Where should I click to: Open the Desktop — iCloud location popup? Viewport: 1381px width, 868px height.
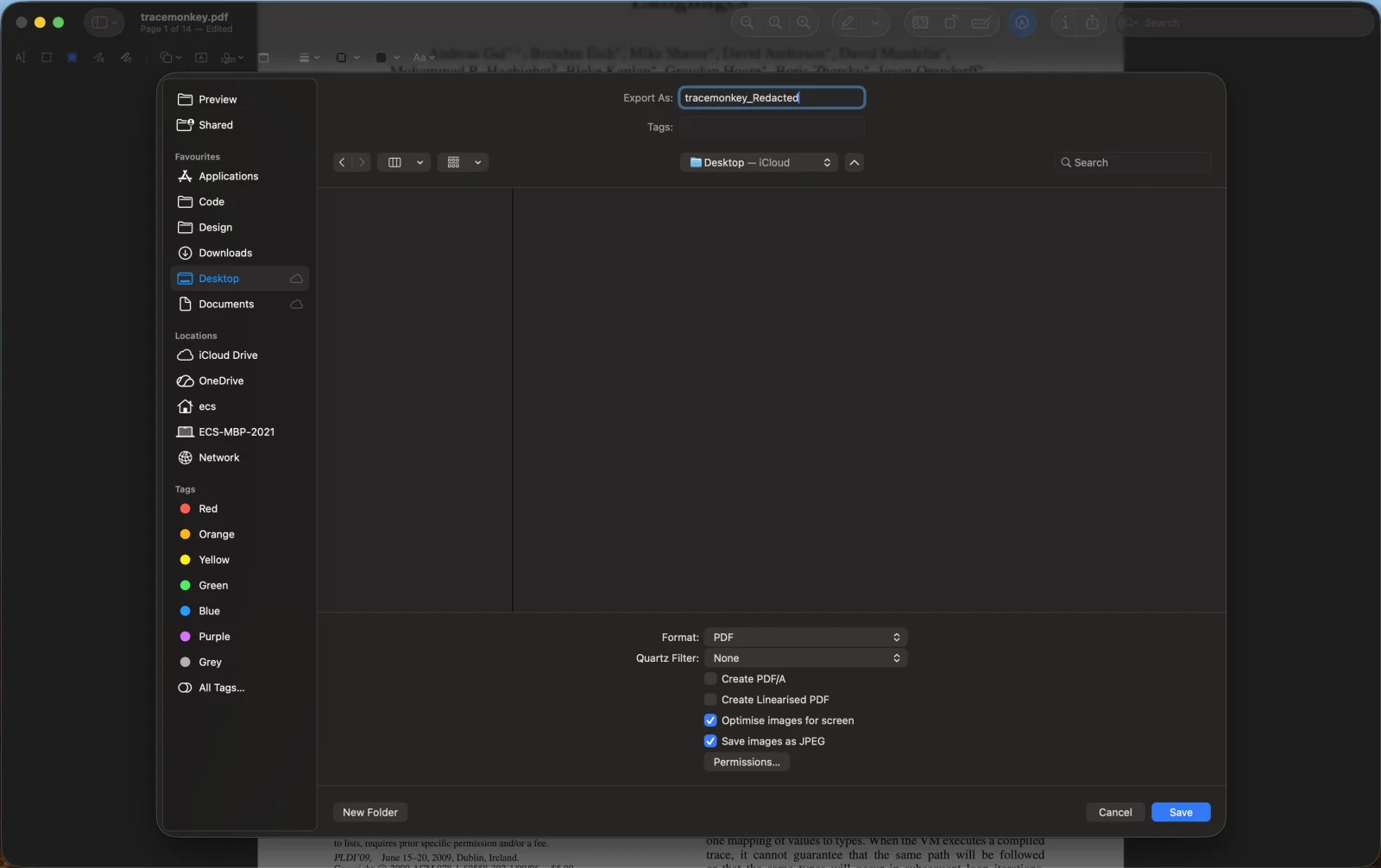tap(759, 162)
